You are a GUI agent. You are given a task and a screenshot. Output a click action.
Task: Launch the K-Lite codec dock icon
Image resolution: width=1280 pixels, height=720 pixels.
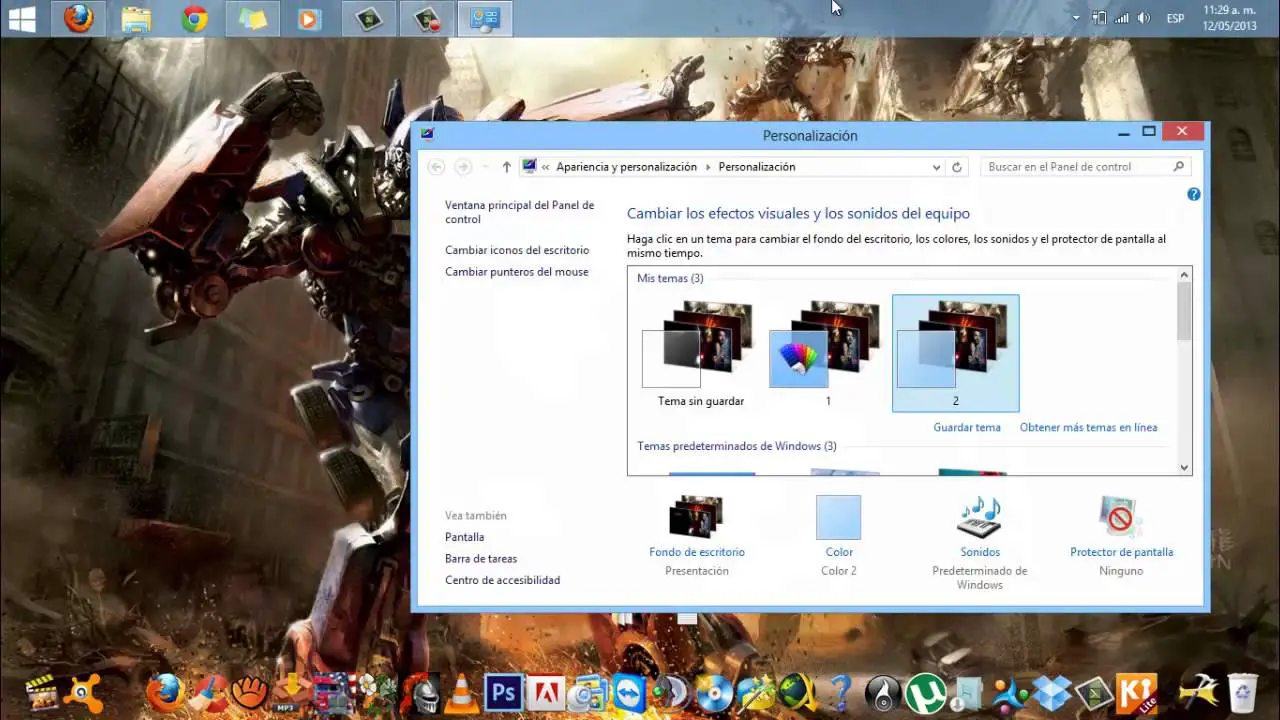1136,693
